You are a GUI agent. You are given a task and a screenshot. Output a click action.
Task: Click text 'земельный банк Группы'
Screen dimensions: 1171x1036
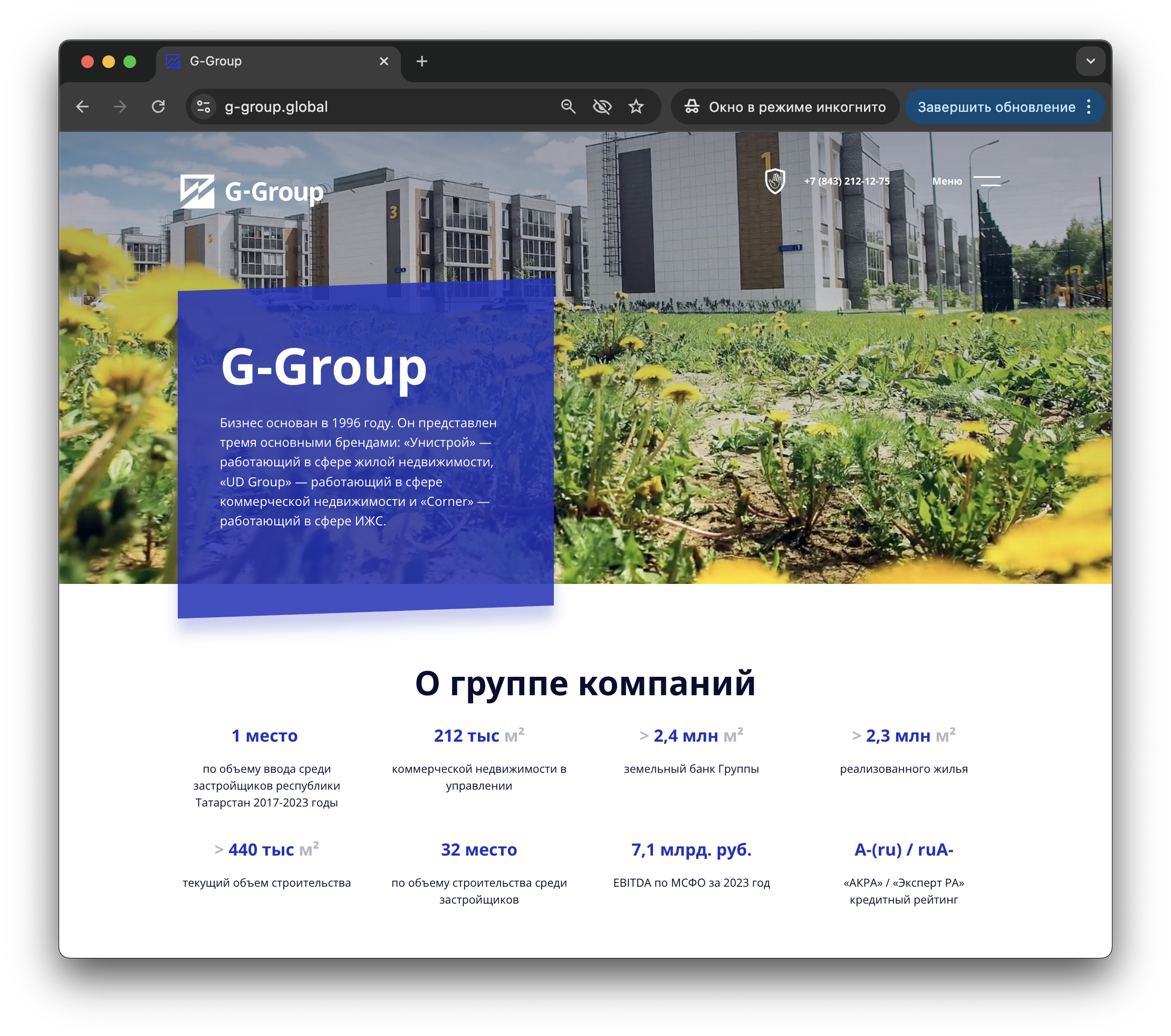[x=691, y=769]
